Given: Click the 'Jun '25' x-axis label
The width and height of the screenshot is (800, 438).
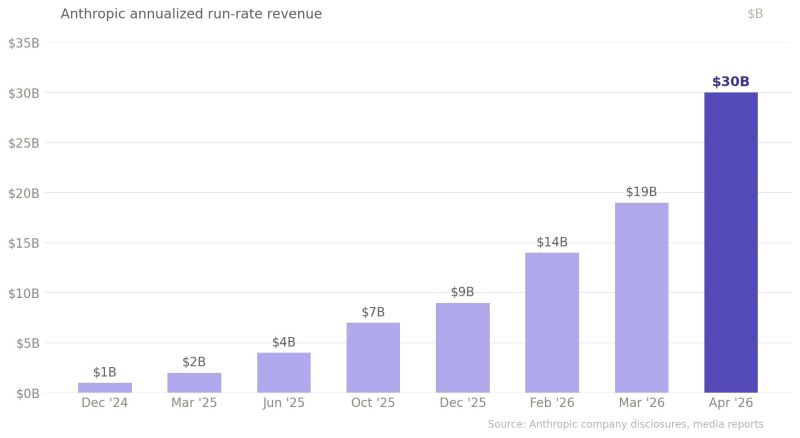Looking at the screenshot, I should tap(284, 403).
